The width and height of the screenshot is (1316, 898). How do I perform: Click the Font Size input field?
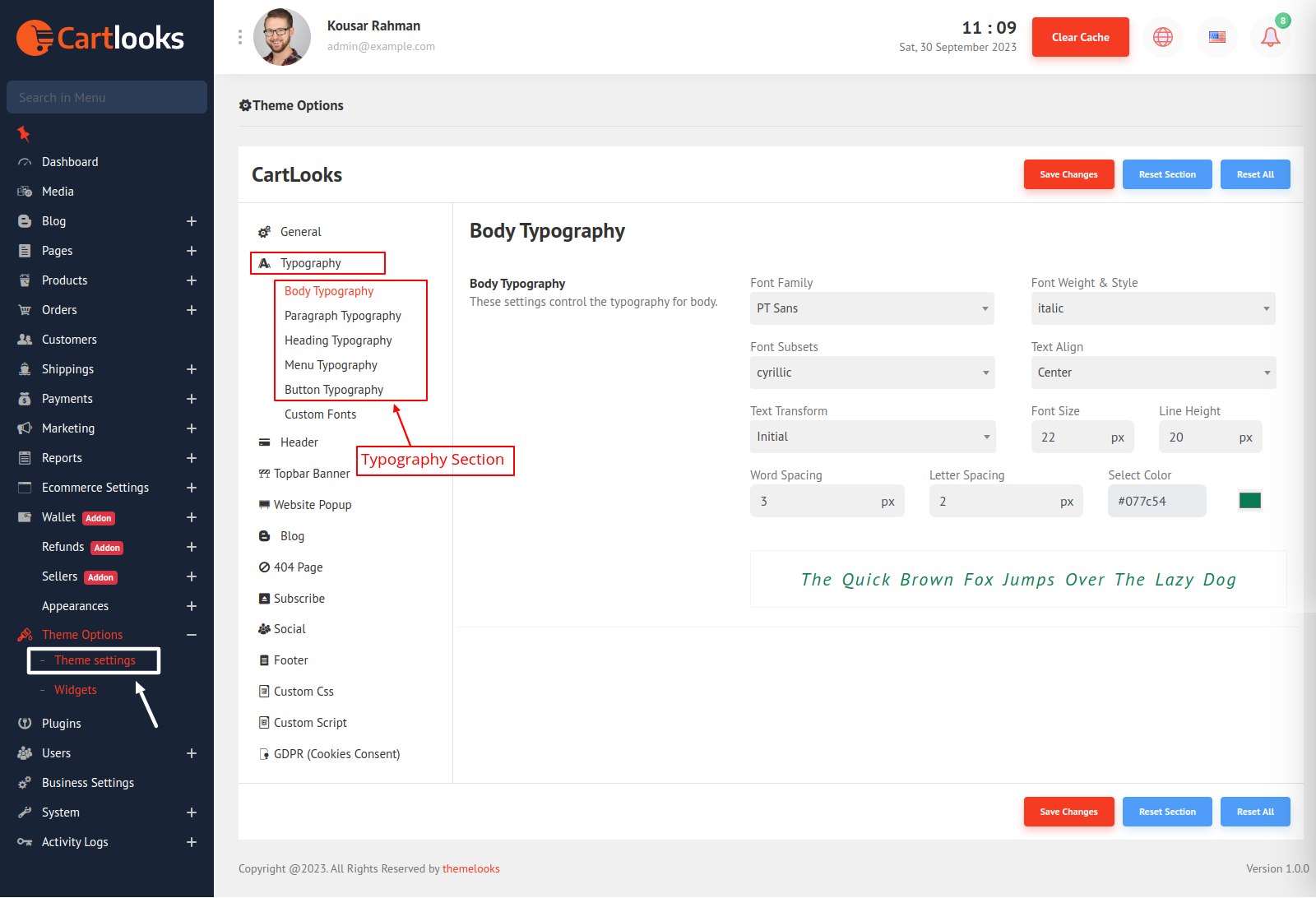pos(1066,437)
